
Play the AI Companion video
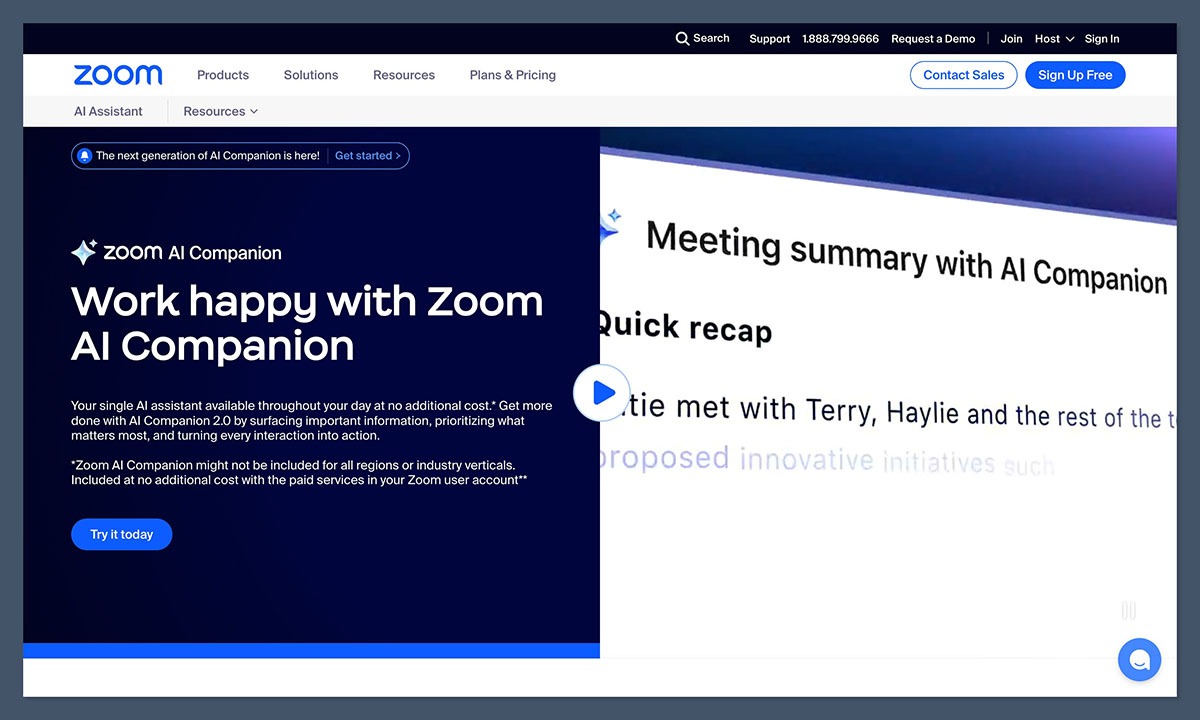click(601, 393)
